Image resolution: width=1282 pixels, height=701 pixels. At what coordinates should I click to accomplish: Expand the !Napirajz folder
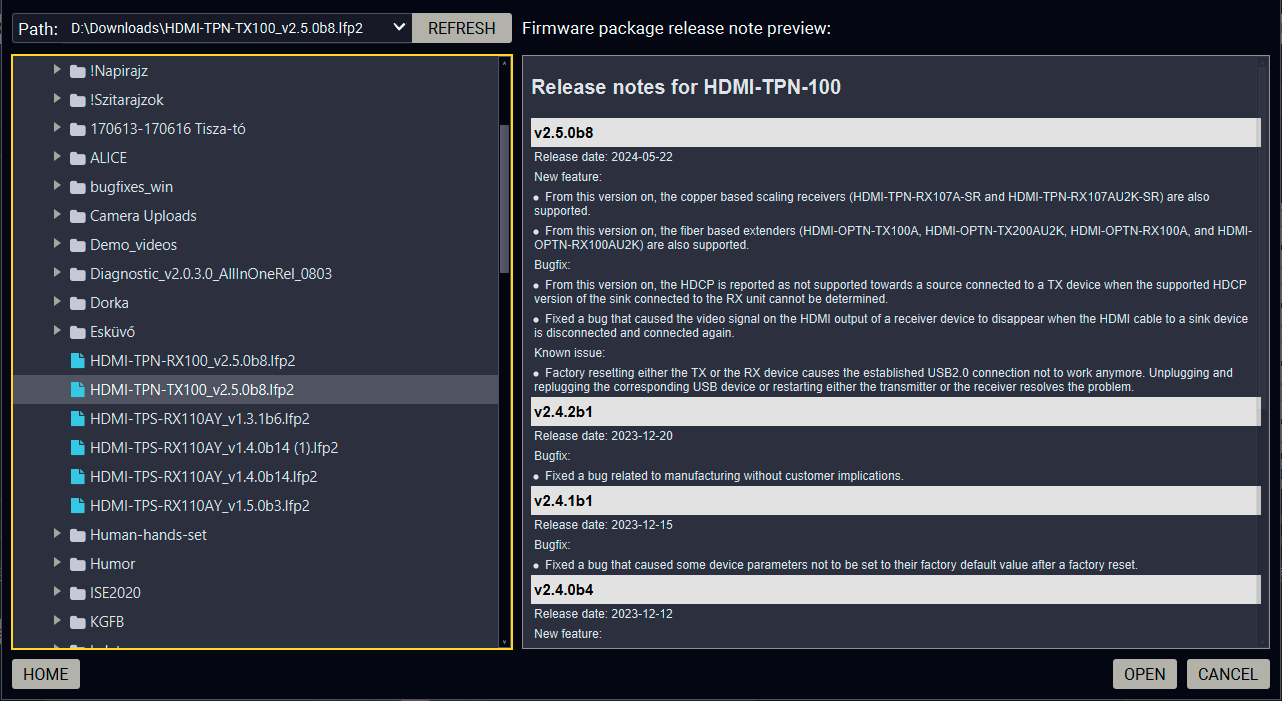57,71
